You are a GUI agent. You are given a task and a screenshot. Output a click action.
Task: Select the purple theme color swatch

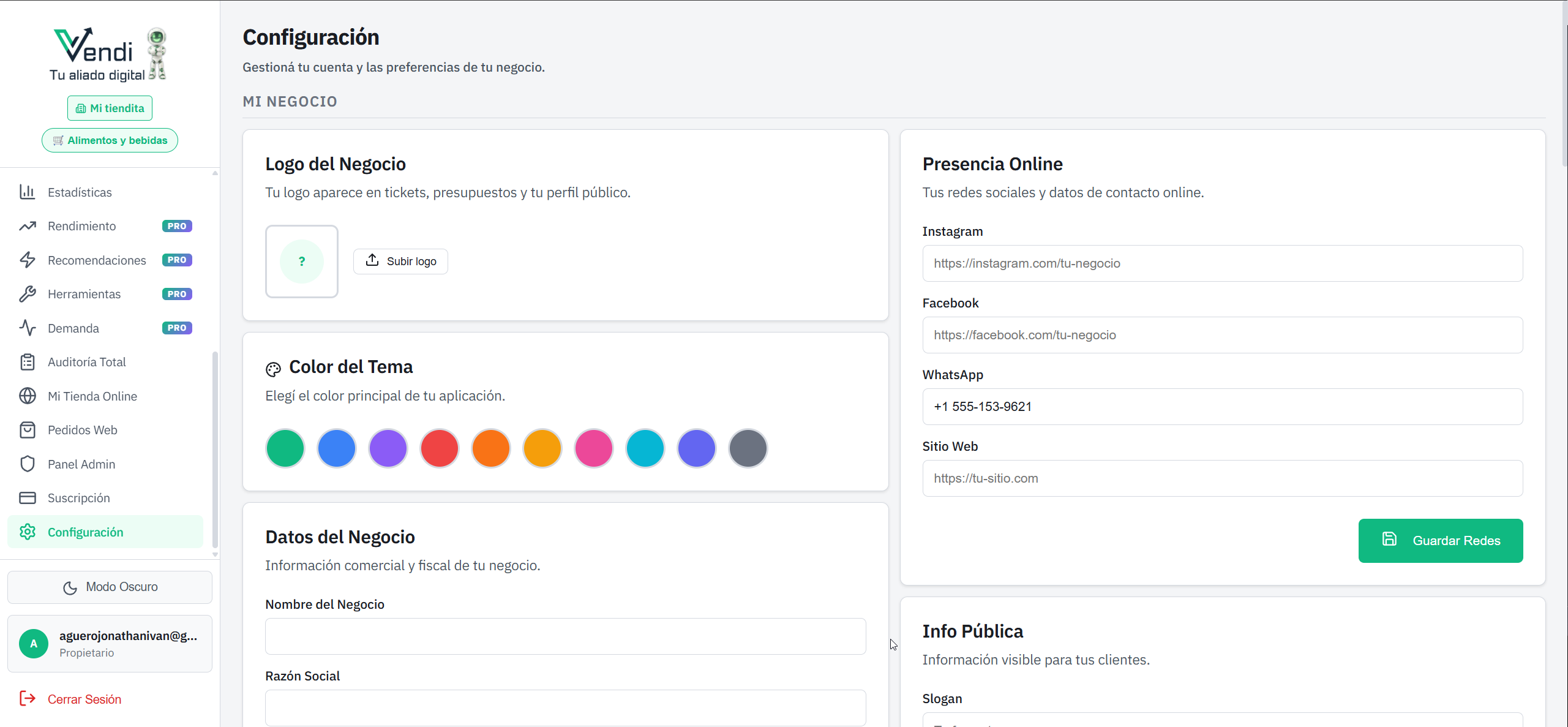coord(388,448)
